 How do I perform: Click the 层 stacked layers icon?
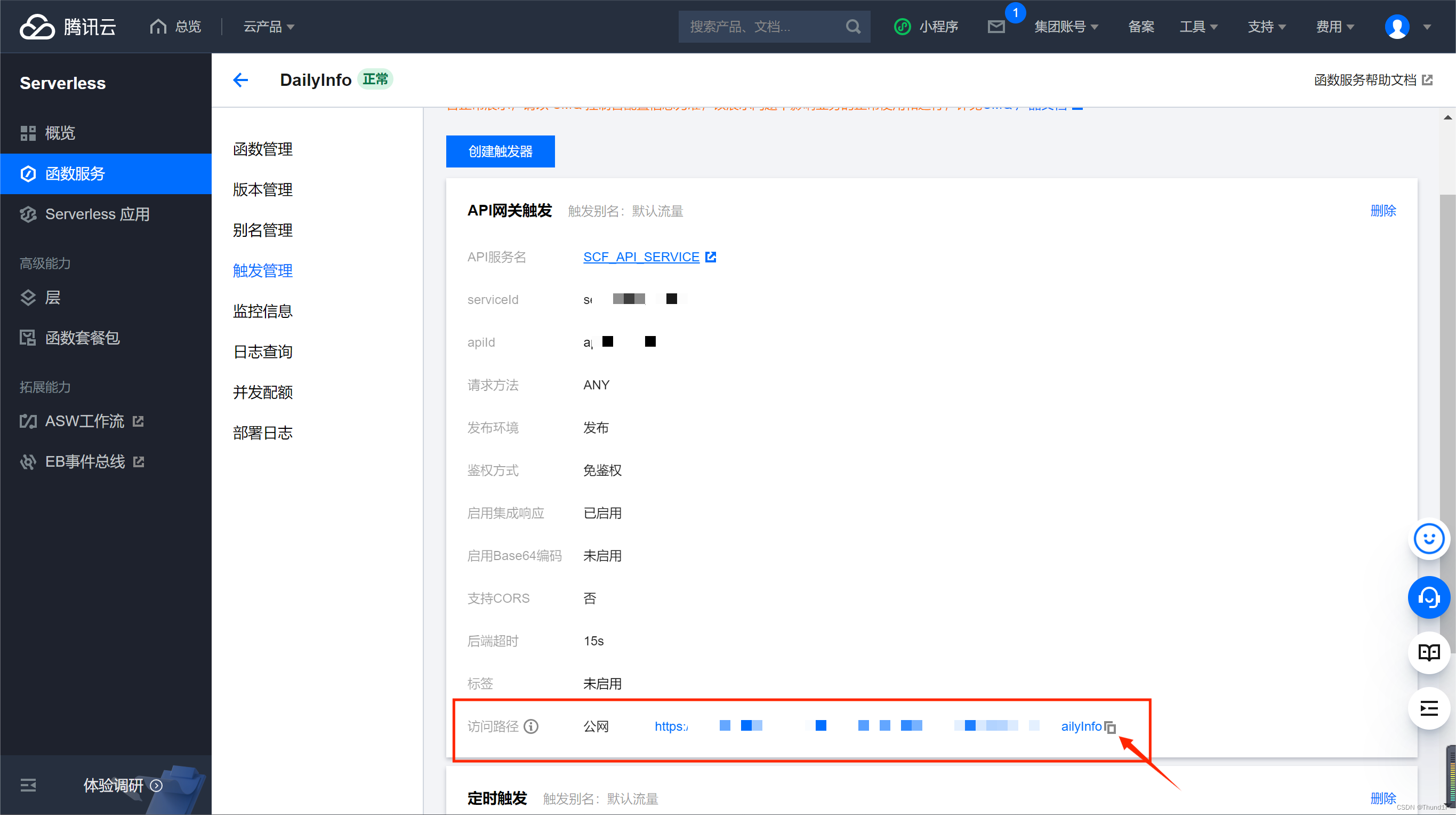click(28, 298)
